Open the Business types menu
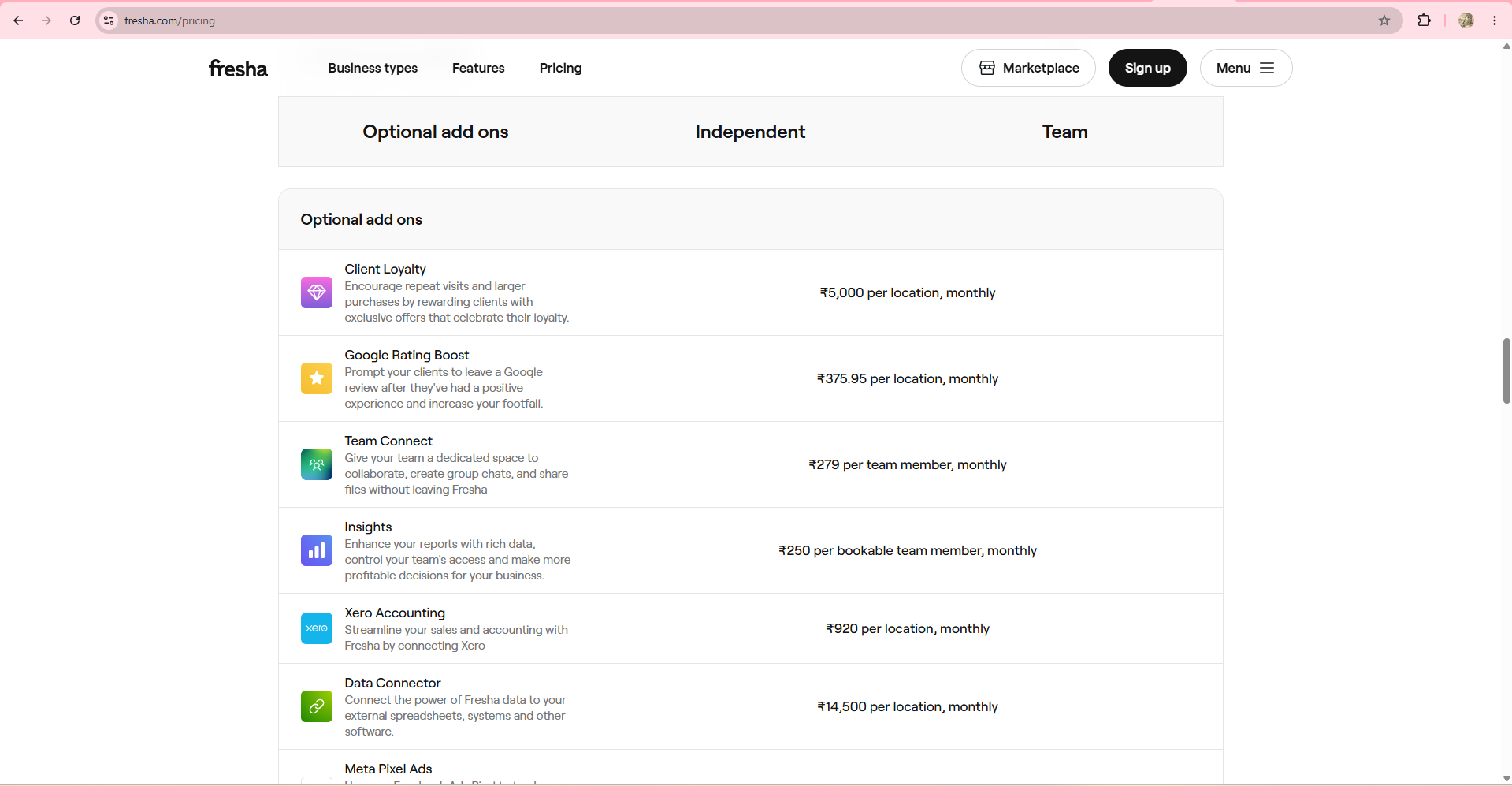1512x786 pixels. coord(373,68)
